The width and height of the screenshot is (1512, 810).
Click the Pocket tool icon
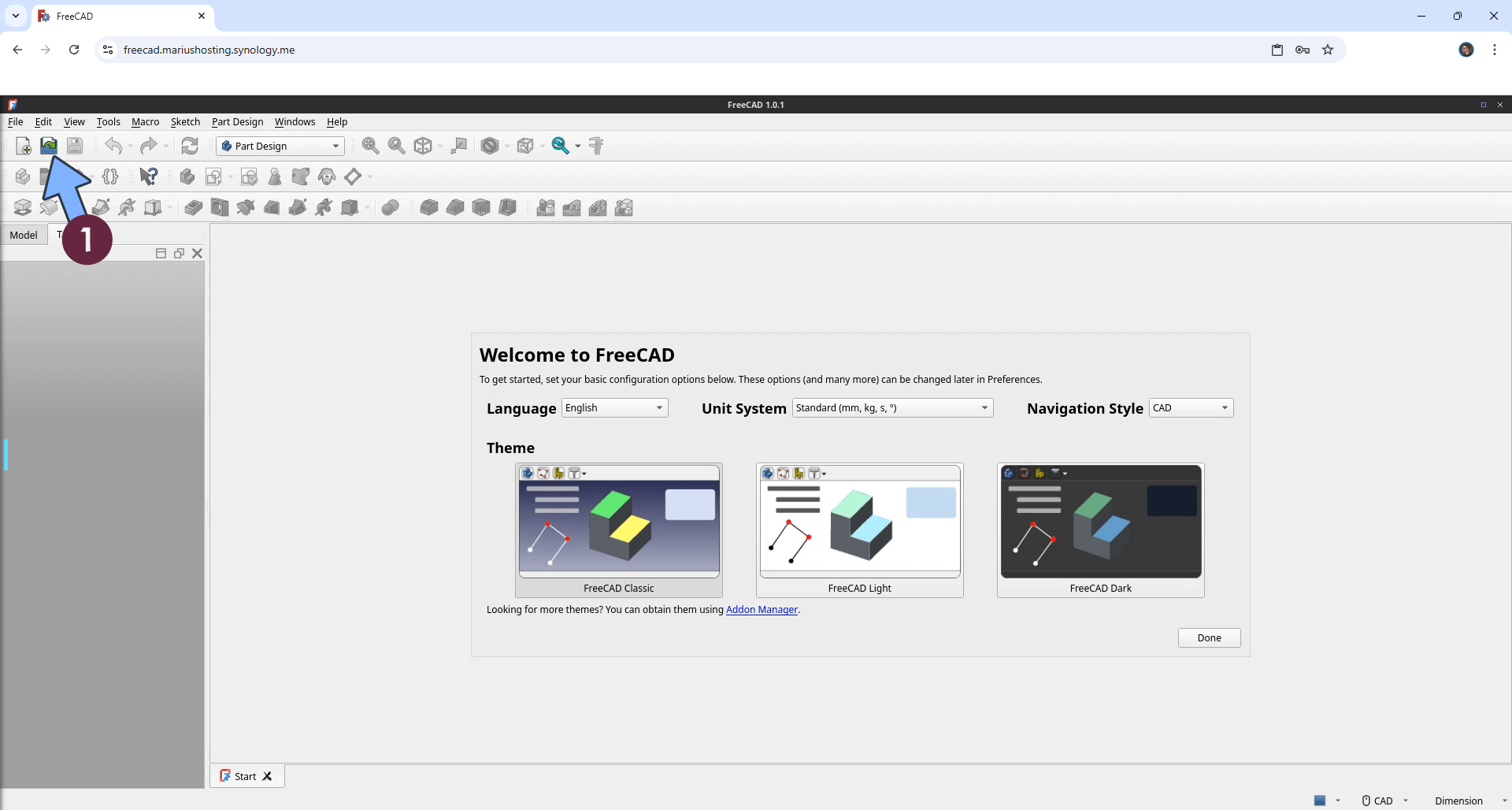[x=194, y=207]
